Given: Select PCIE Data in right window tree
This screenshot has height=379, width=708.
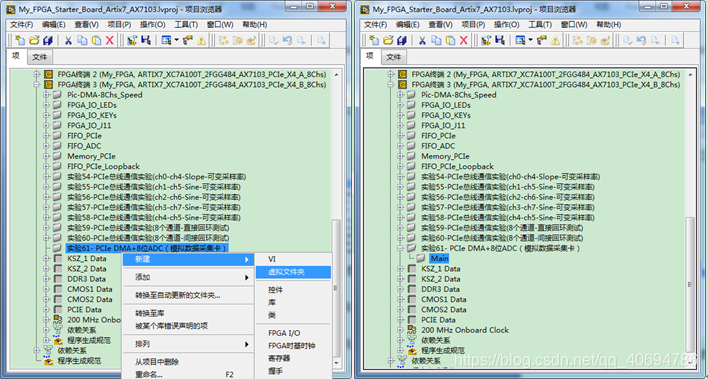Looking at the screenshot, I should click(x=438, y=320).
